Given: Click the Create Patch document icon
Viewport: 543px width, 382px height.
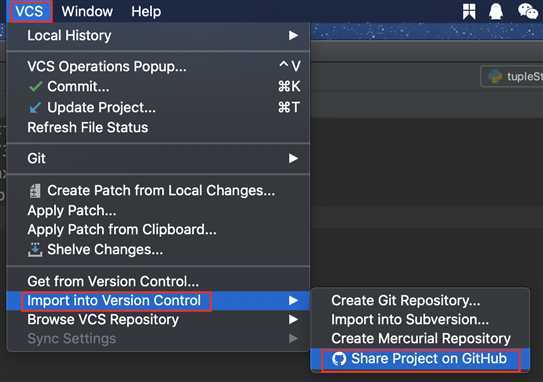Looking at the screenshot, I should point(35,191).
